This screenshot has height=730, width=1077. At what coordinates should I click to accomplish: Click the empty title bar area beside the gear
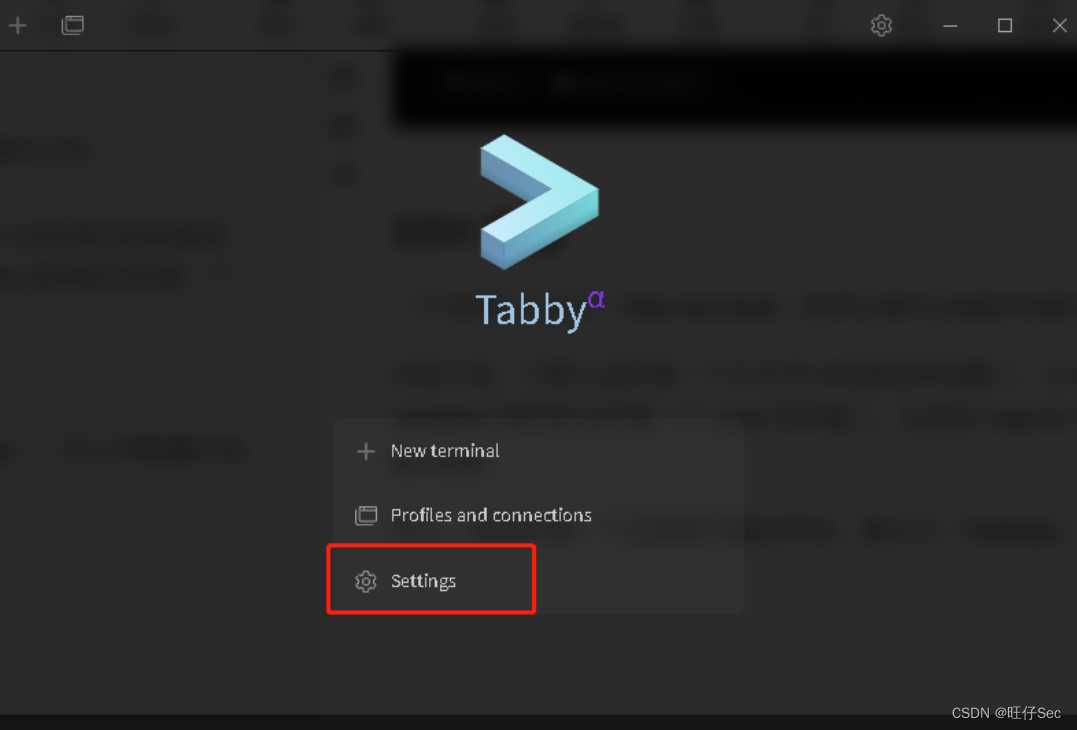click(481, 25)
